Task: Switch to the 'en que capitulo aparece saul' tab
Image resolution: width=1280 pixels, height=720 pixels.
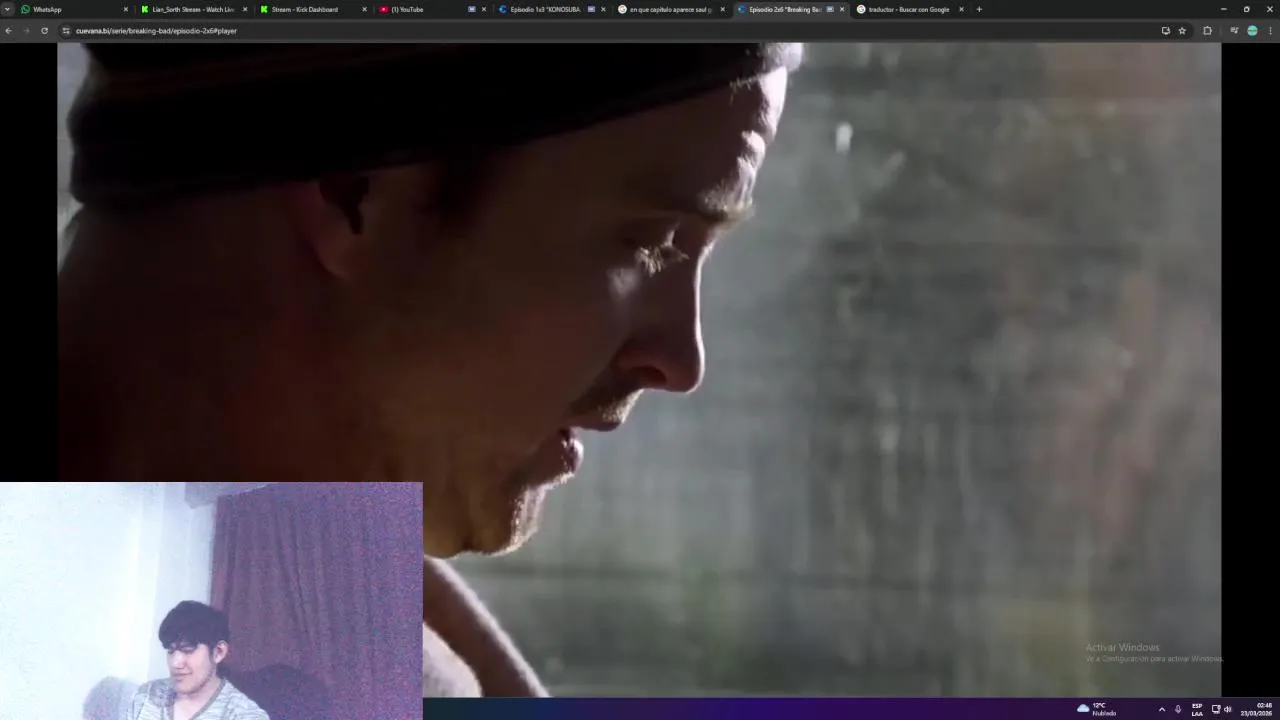Action: click(670, 9)
